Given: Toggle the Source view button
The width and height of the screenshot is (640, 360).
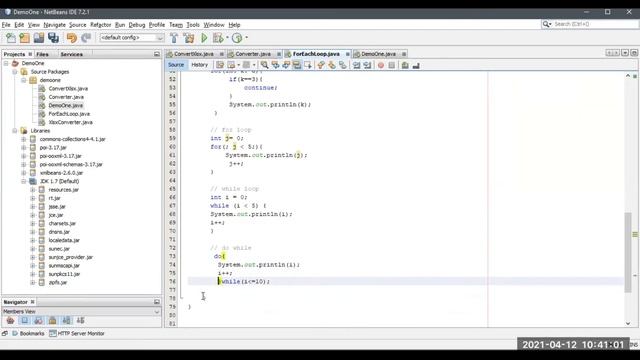Looking at the screenshot, I should point(176,65).
